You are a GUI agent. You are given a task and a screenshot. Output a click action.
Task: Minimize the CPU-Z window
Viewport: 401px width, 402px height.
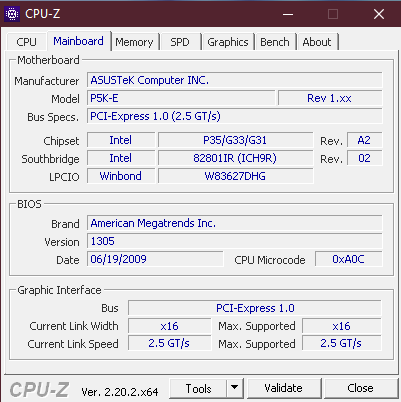click(x=288, y=14)
